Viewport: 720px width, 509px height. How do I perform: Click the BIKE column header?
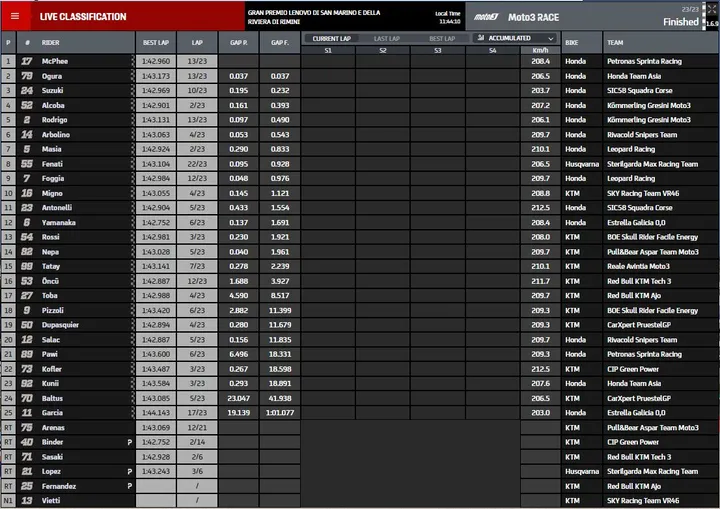[581, 43]
